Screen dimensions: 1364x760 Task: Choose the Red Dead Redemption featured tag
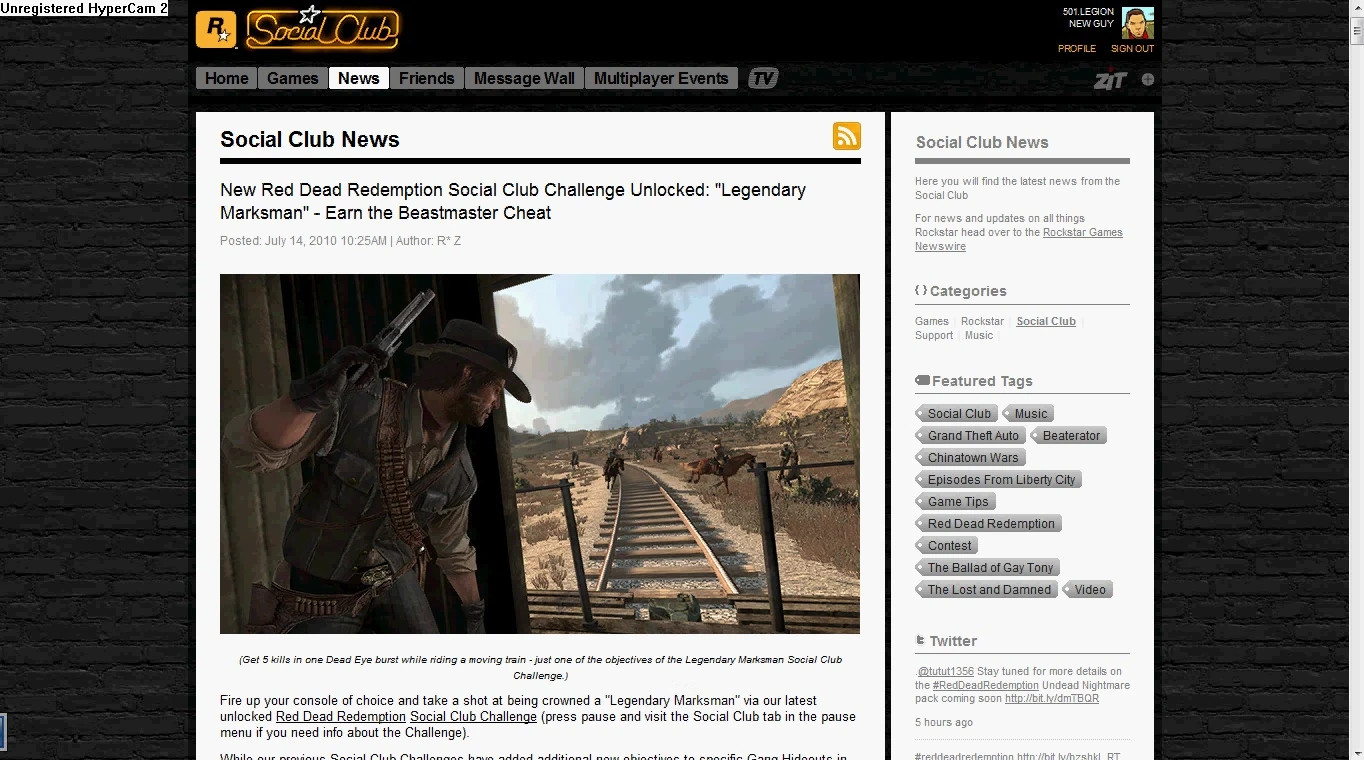[989, 523]
